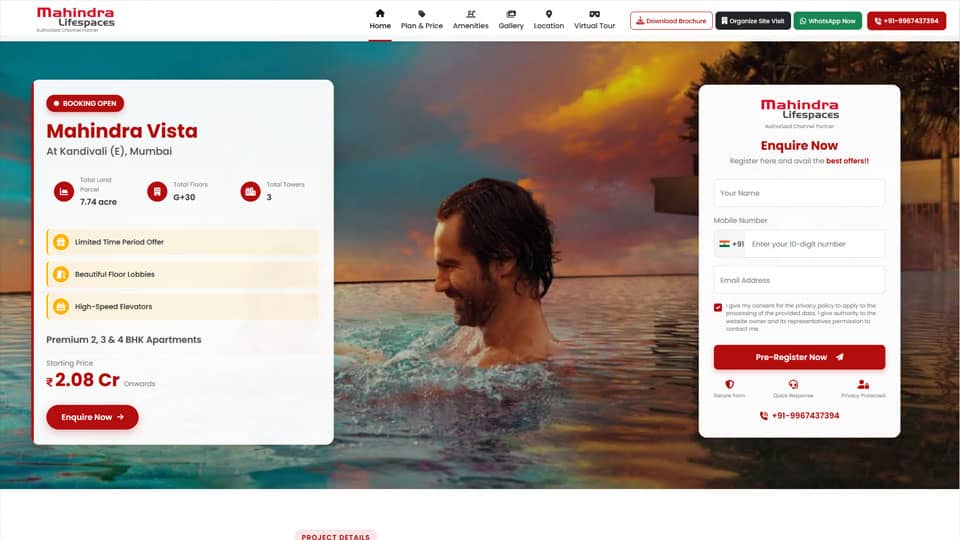Click the best offers!! text
This screenshot has width=960, height=540.
click(x=847, y=161)
